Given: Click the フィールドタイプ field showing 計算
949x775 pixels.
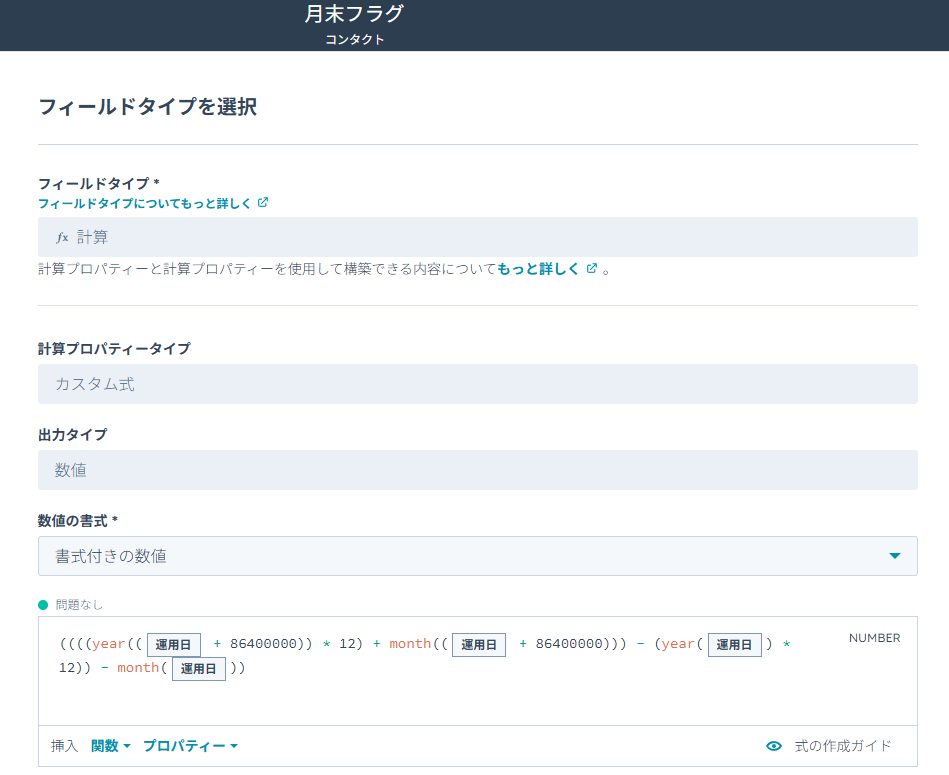Looking at the screenshot, I should point(477,237).
